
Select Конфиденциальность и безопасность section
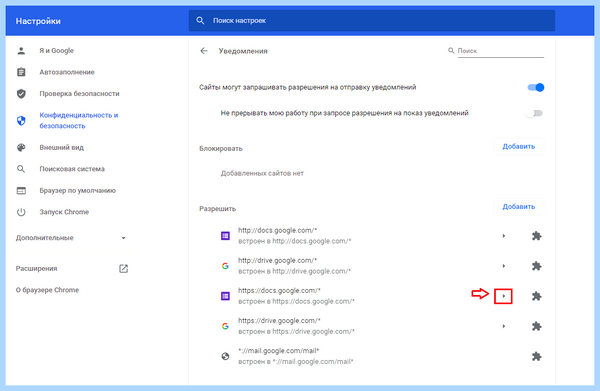pyautogui.click(x=78, y=121)
